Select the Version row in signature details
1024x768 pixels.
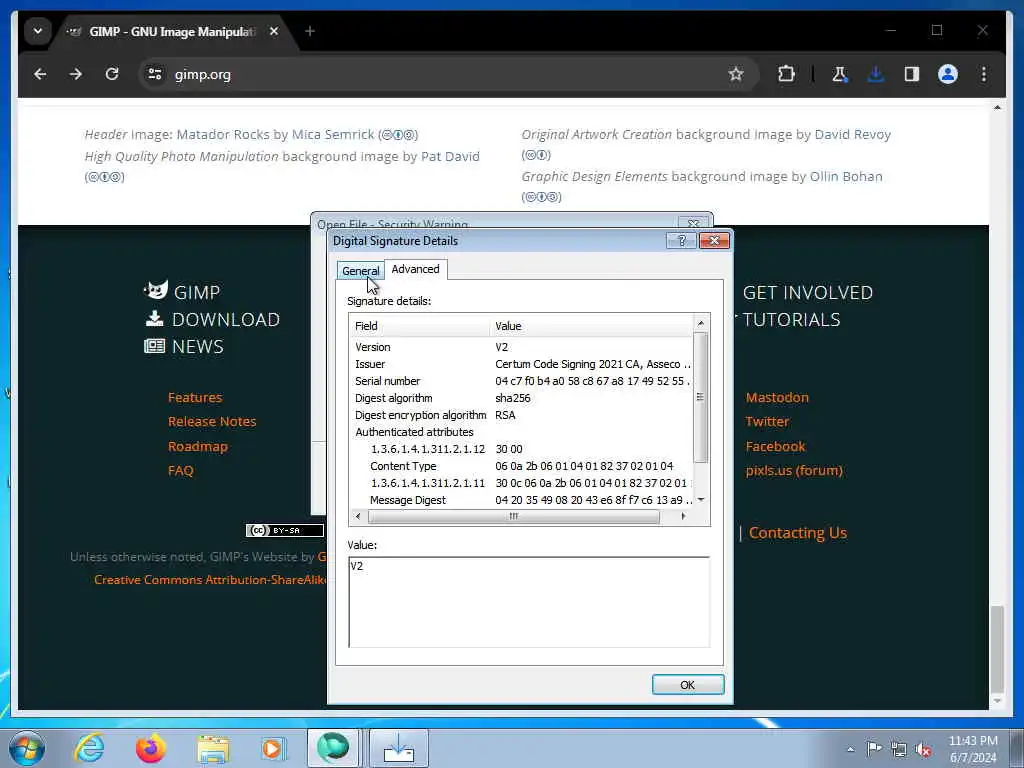tap(522, 347)
